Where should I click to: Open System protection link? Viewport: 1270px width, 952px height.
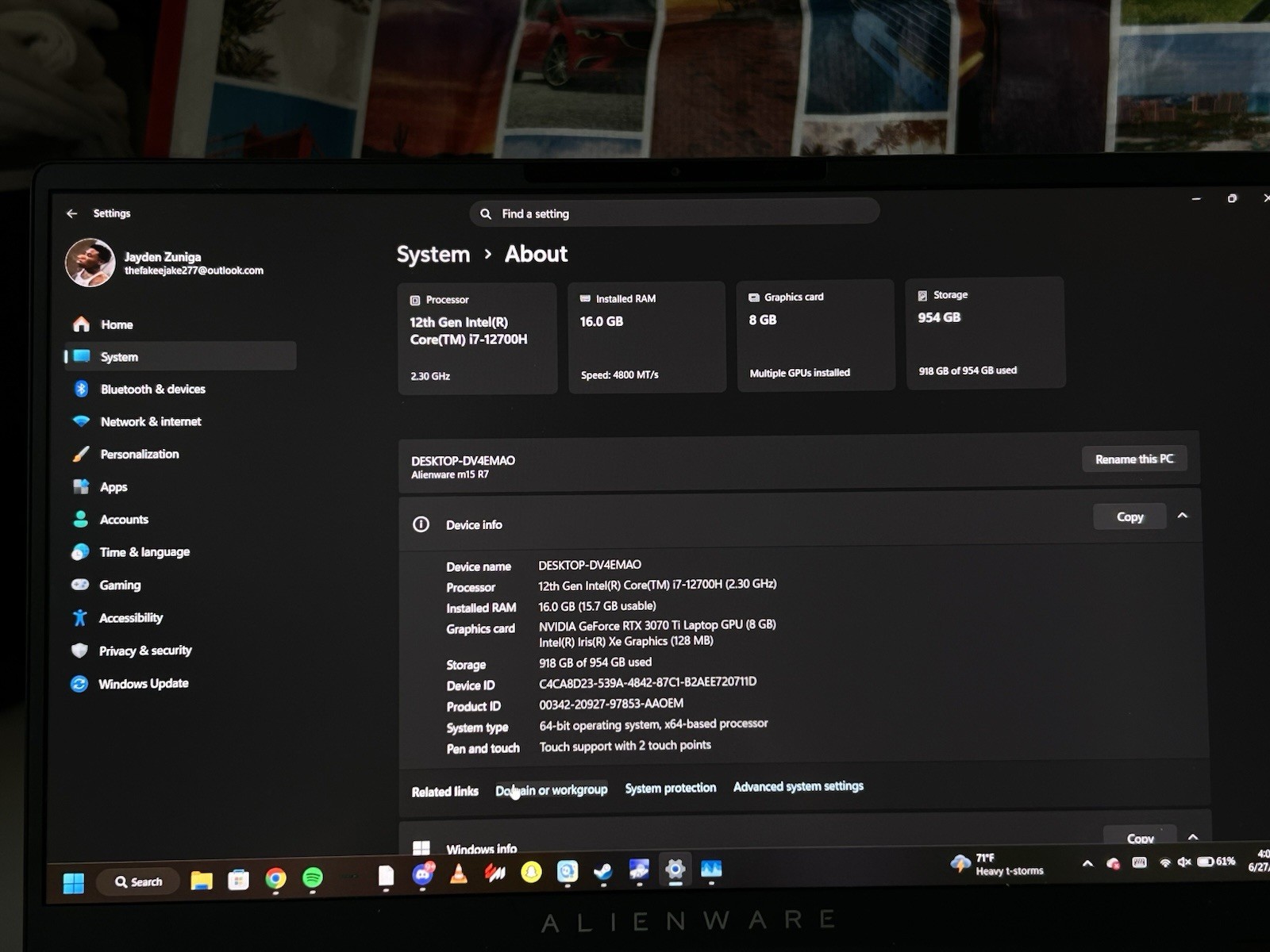[671, 788]
